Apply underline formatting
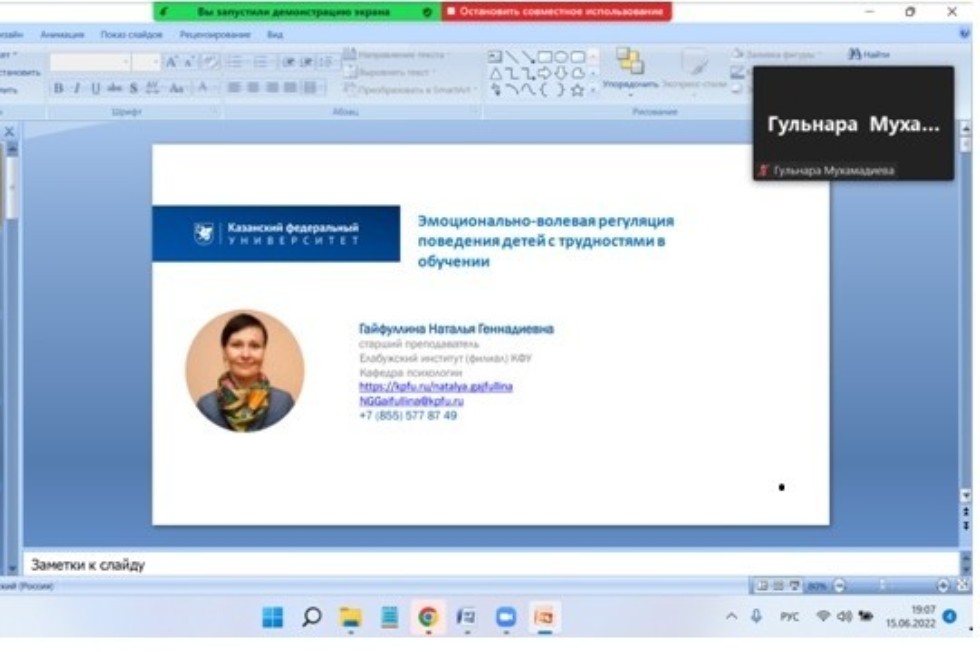 click(x=95, y=86)
